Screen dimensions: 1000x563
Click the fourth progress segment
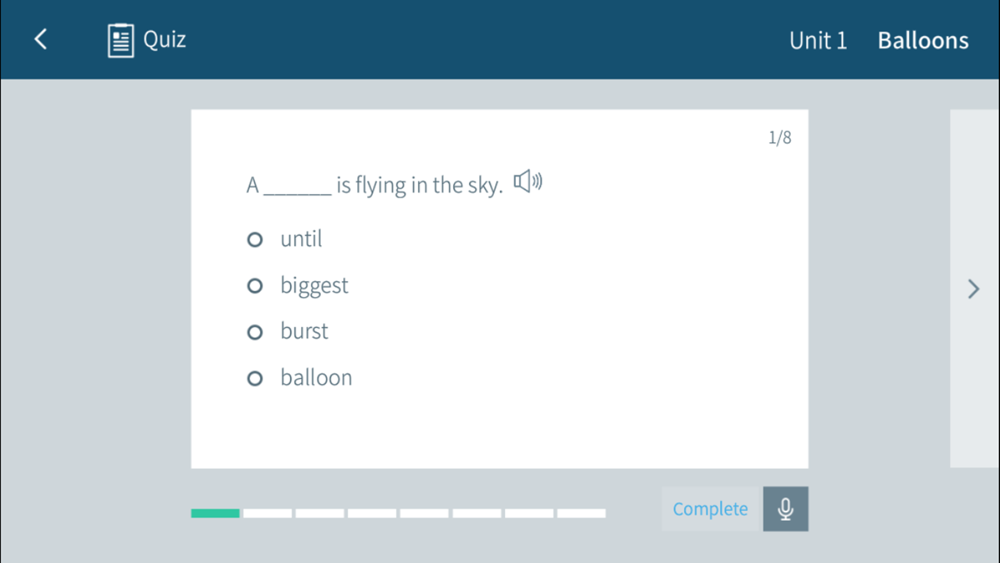tap(372, 513)
